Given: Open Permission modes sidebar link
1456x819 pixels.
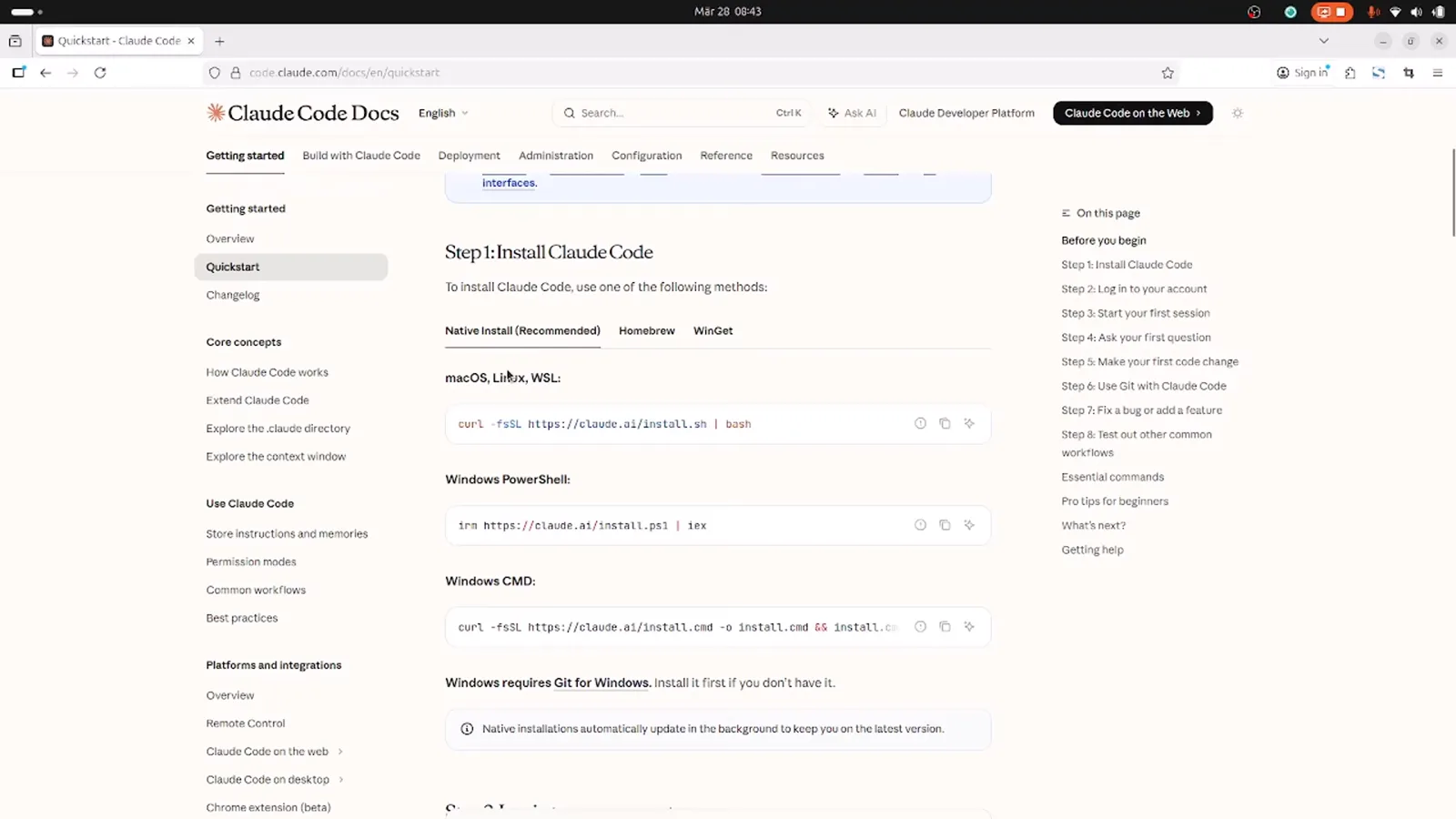Looking at the screenshot, I should tap(251, 561).
